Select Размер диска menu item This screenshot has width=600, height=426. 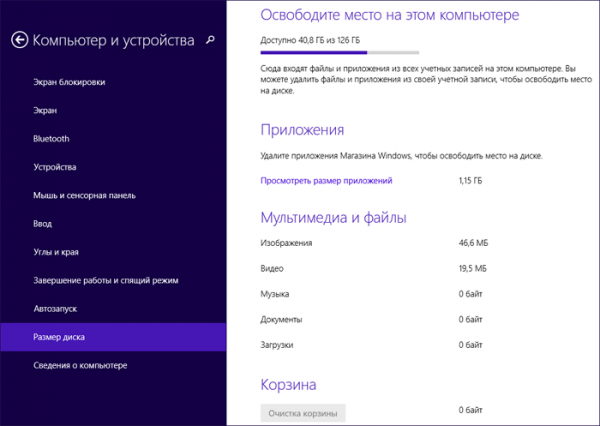pos(60,337)
